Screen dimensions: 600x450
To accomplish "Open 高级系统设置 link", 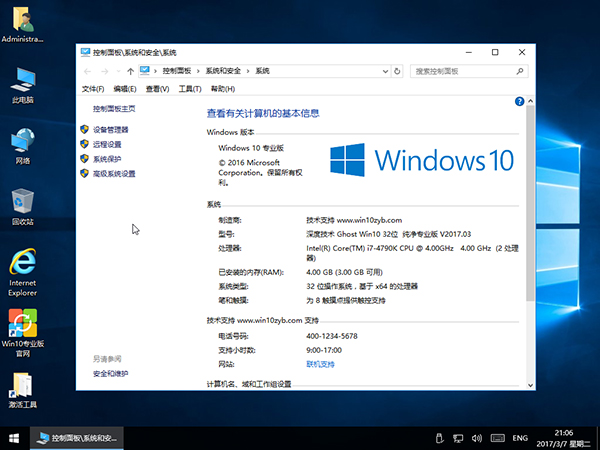I will pos(114,174).
